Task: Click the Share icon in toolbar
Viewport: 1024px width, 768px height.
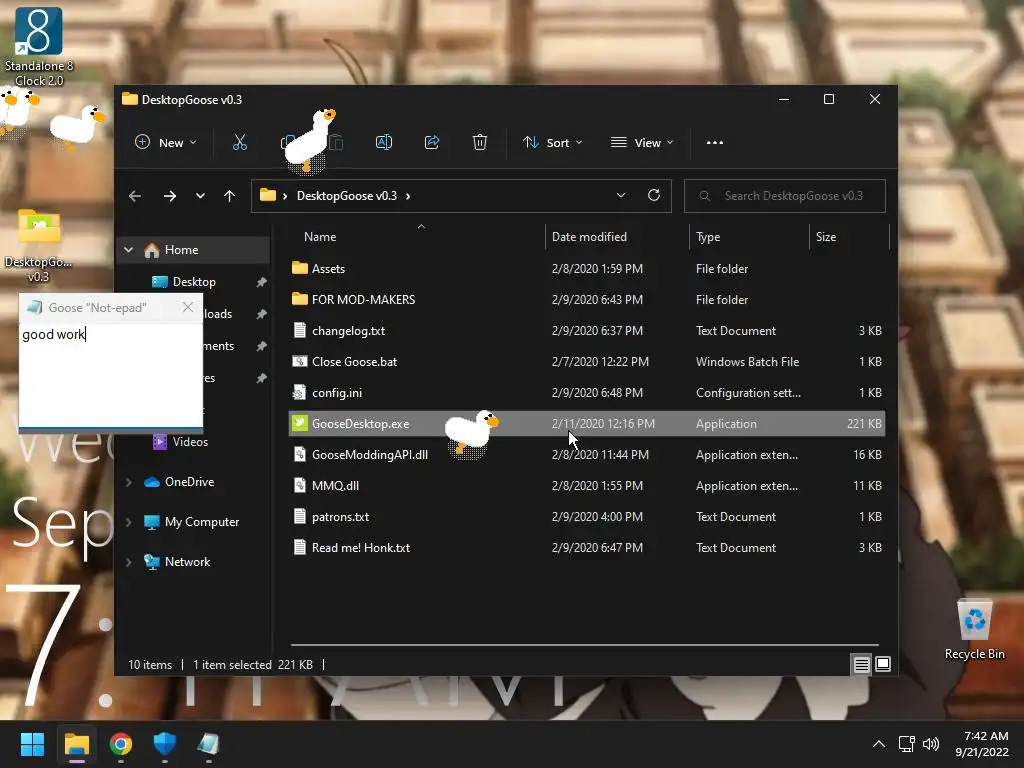Action: (x=432, y=142)
